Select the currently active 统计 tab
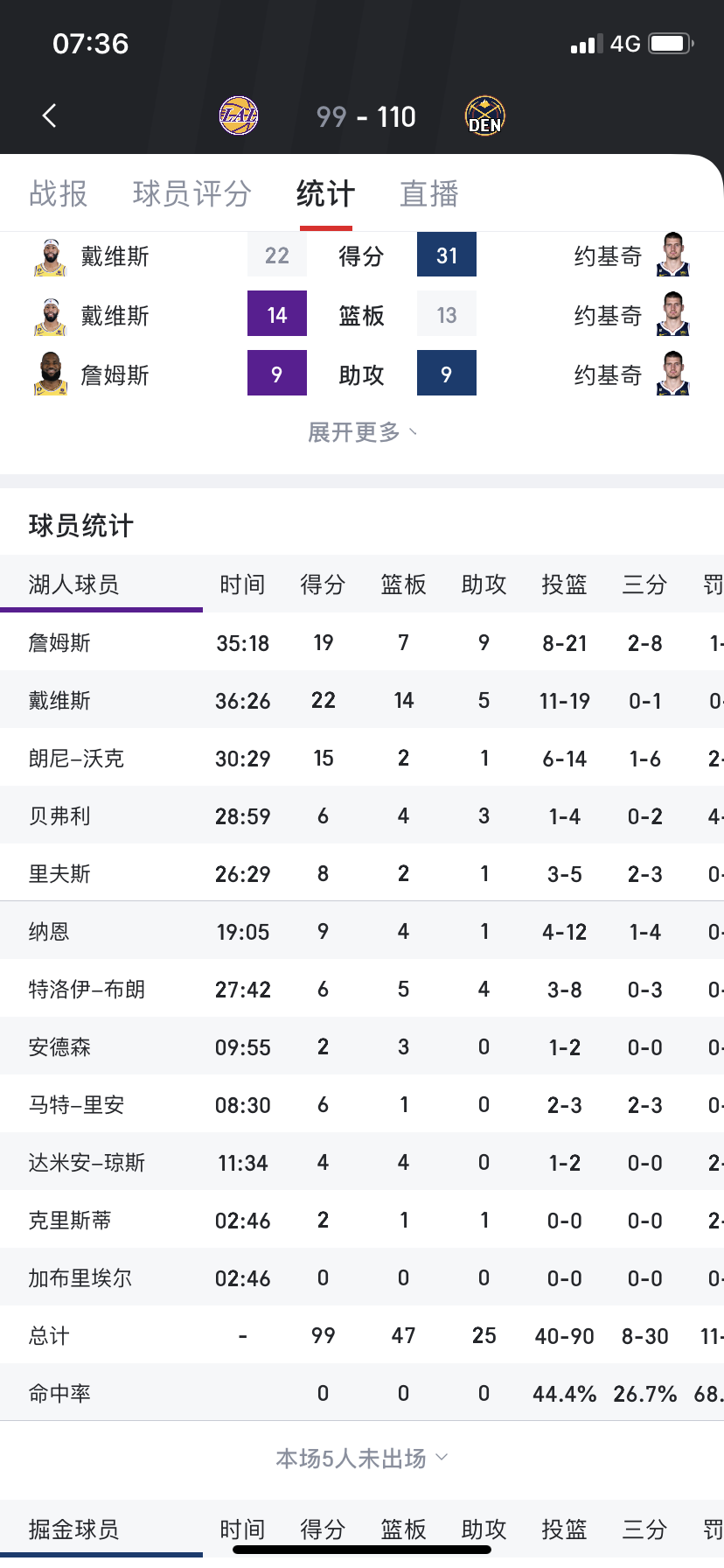The width and height of the screenshot is (724, 1568). click(x=324, y=193)
